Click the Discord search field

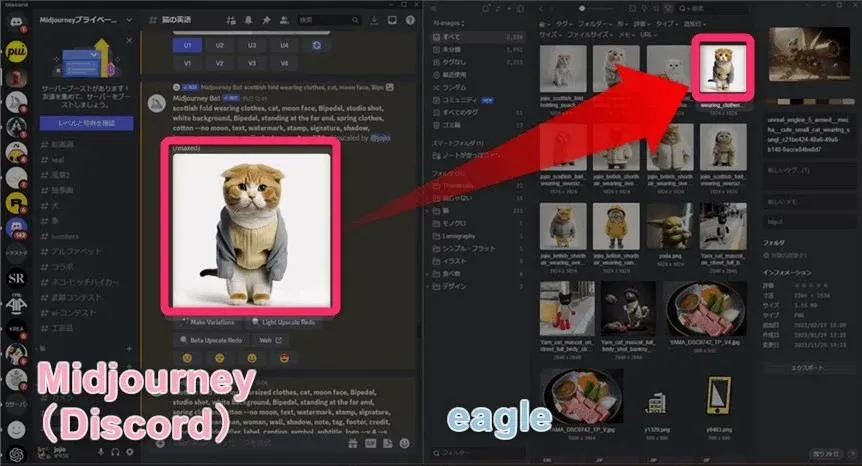coord(329,20)
